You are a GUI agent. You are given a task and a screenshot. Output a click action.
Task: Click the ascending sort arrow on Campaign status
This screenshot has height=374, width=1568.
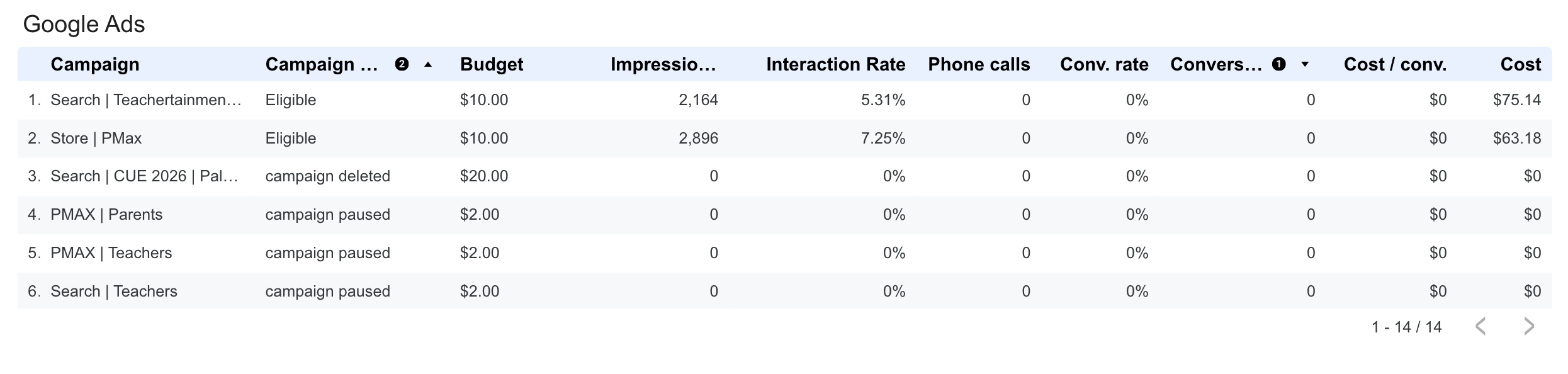429,64
